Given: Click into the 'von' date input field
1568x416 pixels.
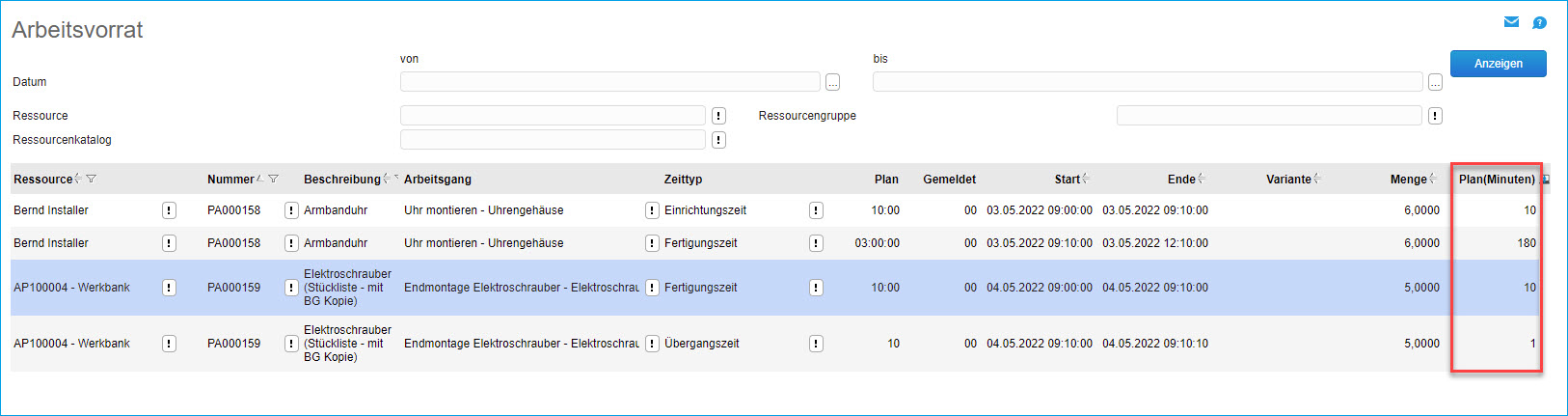Looking at the screenshot, I should pyautogui.click(x=609, y=82).
